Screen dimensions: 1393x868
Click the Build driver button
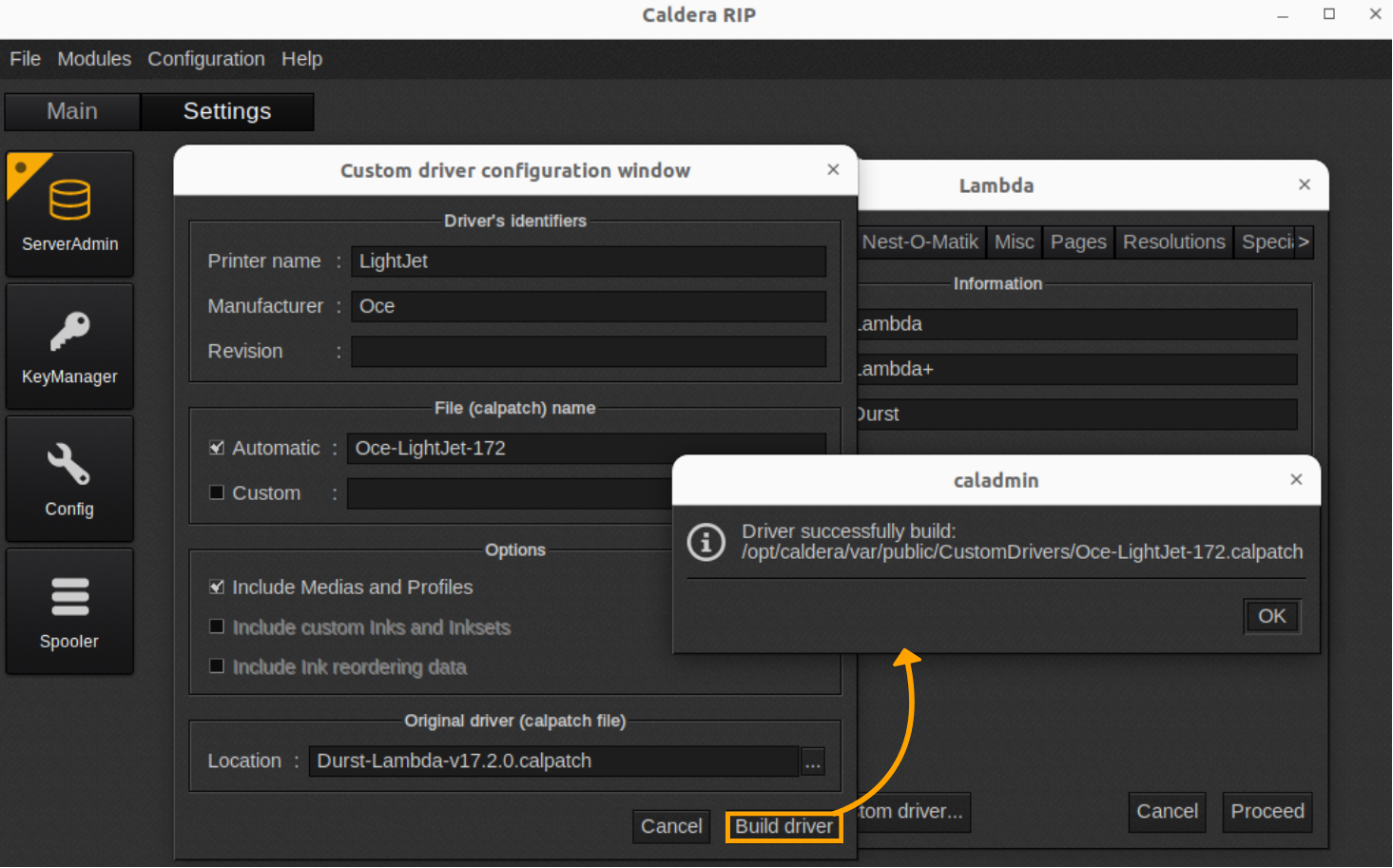pyautogui.click(x=784, y=826)
